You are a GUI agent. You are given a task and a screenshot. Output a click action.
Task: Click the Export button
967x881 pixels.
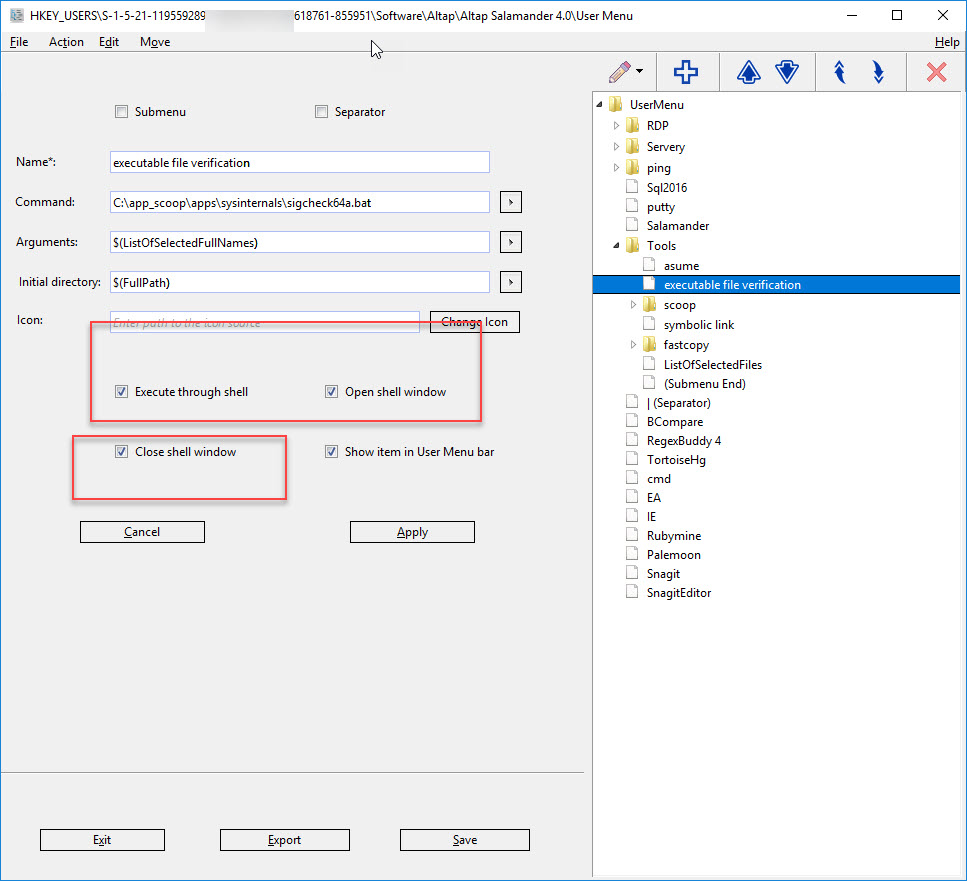click(285, 840)
